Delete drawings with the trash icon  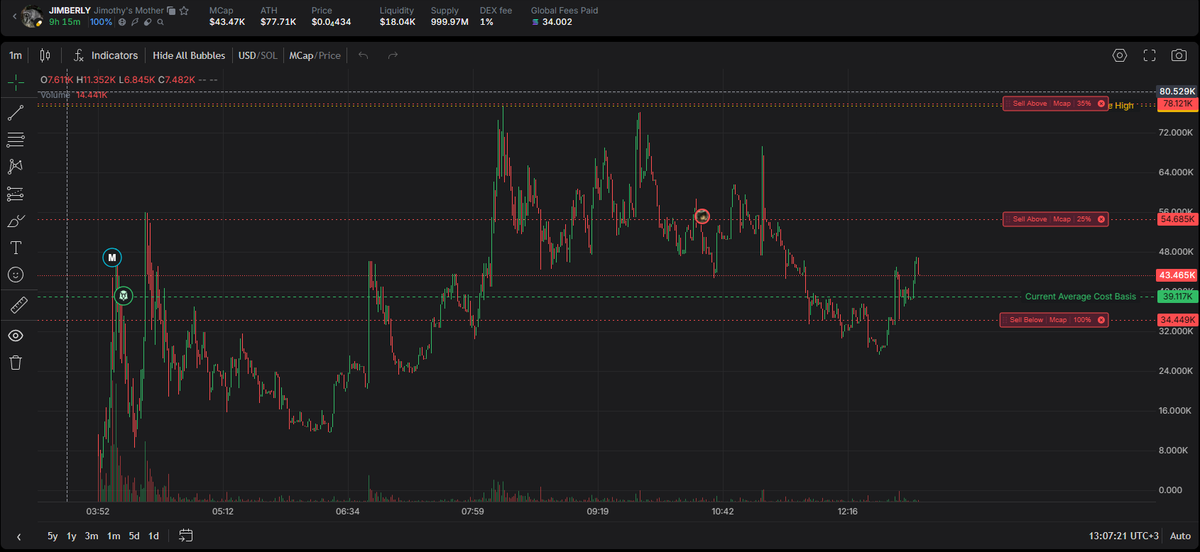point(16,362)
